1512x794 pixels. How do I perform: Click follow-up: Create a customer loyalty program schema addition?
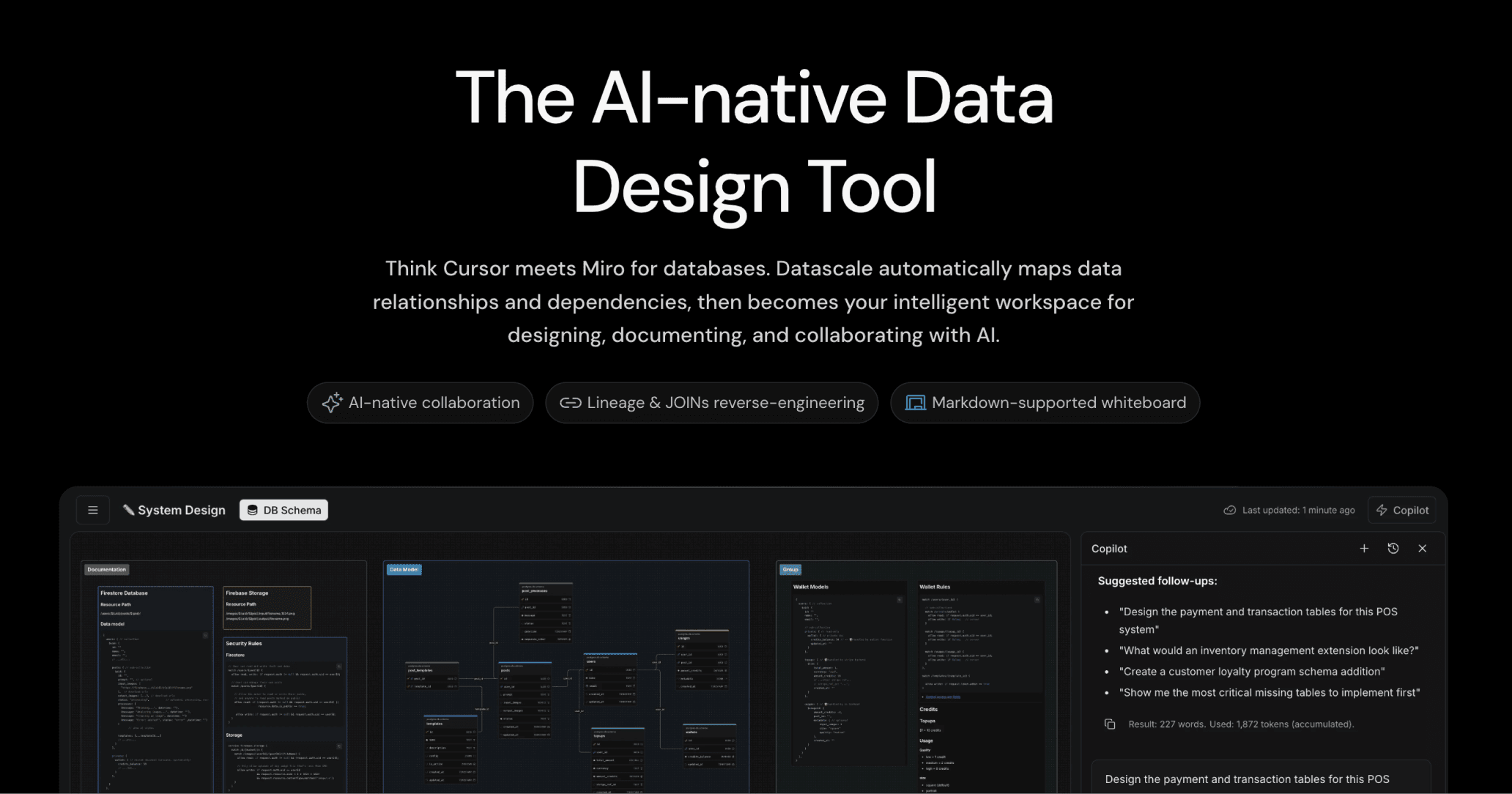(x=1252, y=671)
